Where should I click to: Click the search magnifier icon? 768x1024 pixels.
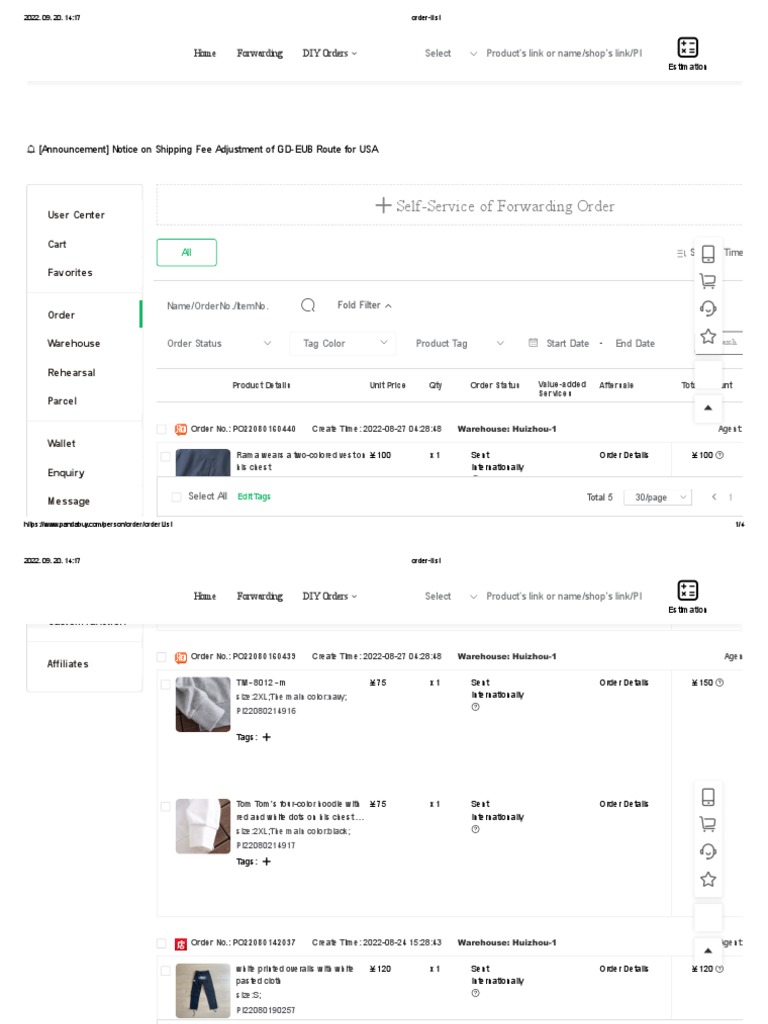pyautogui.click(x=308, y=306)
